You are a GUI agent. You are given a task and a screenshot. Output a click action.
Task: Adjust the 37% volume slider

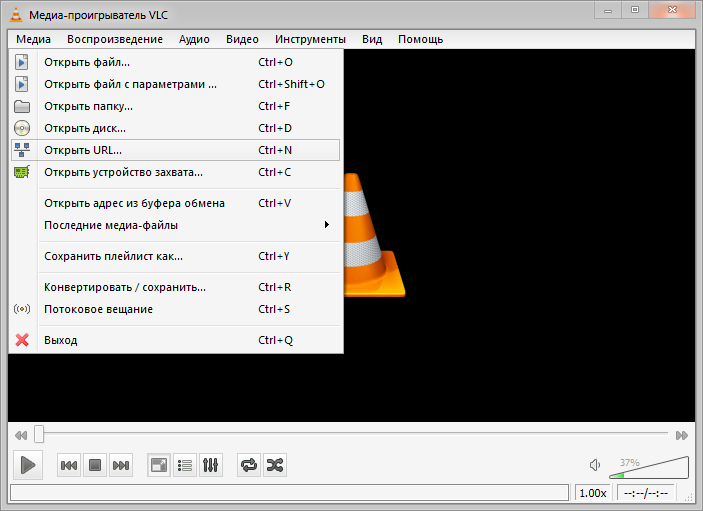649,468
